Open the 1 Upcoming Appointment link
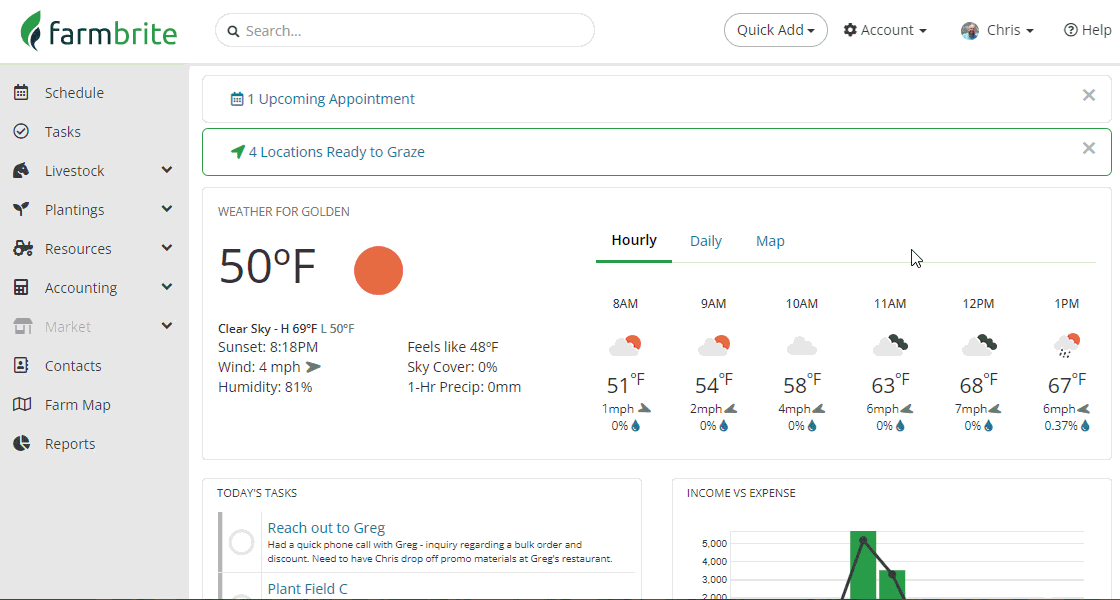1120x600 pixels. tap(331, 99)
